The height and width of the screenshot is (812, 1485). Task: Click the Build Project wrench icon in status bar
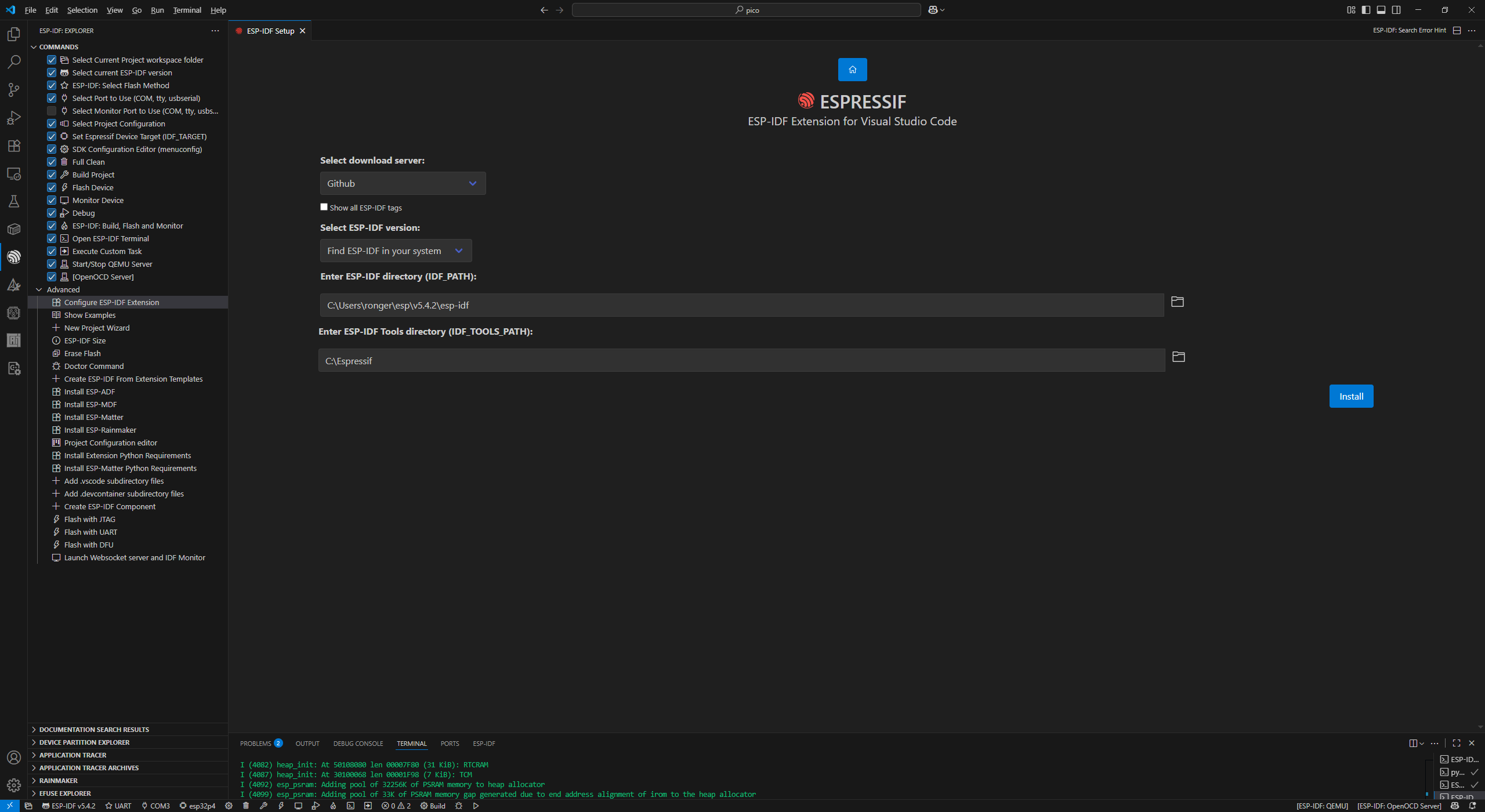(x=263, y=806)
